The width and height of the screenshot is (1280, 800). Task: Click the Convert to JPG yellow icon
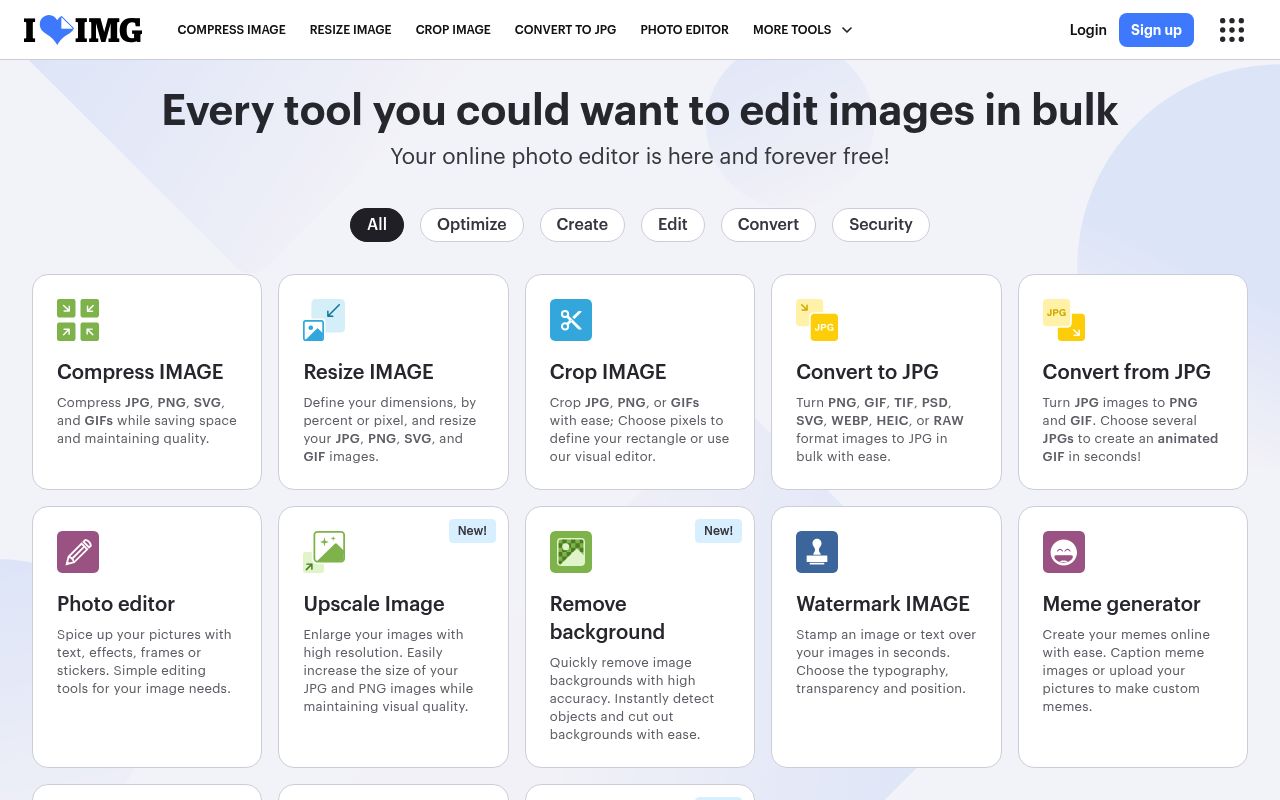817,320
